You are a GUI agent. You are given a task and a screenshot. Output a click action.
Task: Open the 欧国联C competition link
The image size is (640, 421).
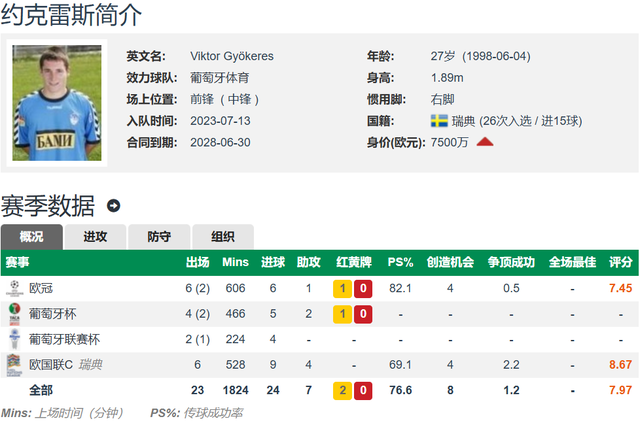pyautogui.click(x=51, y=365)
